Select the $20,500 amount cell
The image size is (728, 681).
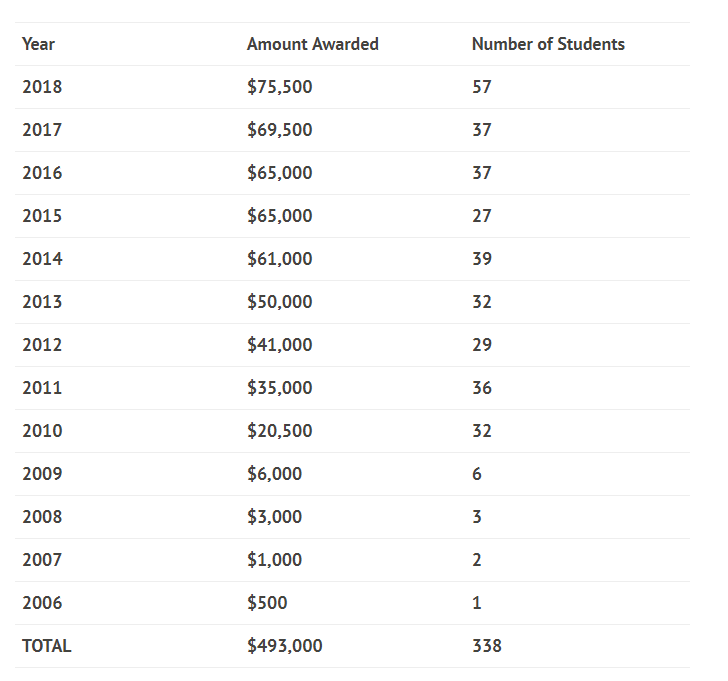pos(280,431)
